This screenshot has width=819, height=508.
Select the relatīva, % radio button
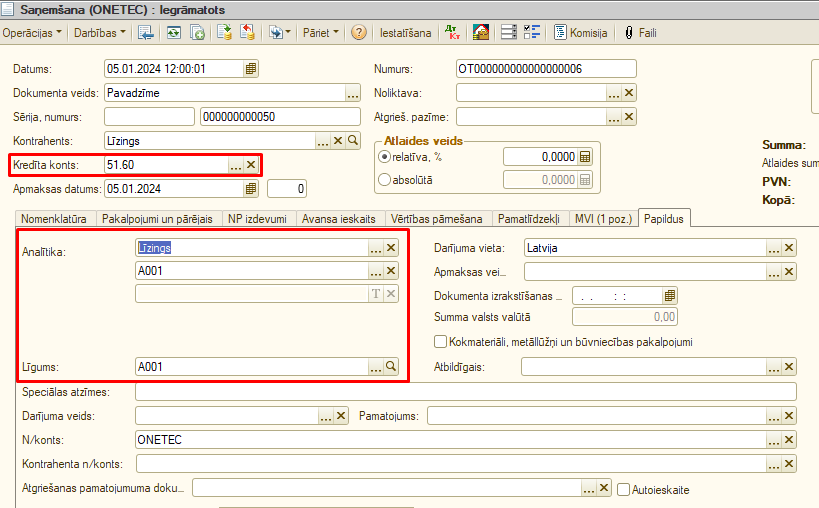tap(385, 156)
